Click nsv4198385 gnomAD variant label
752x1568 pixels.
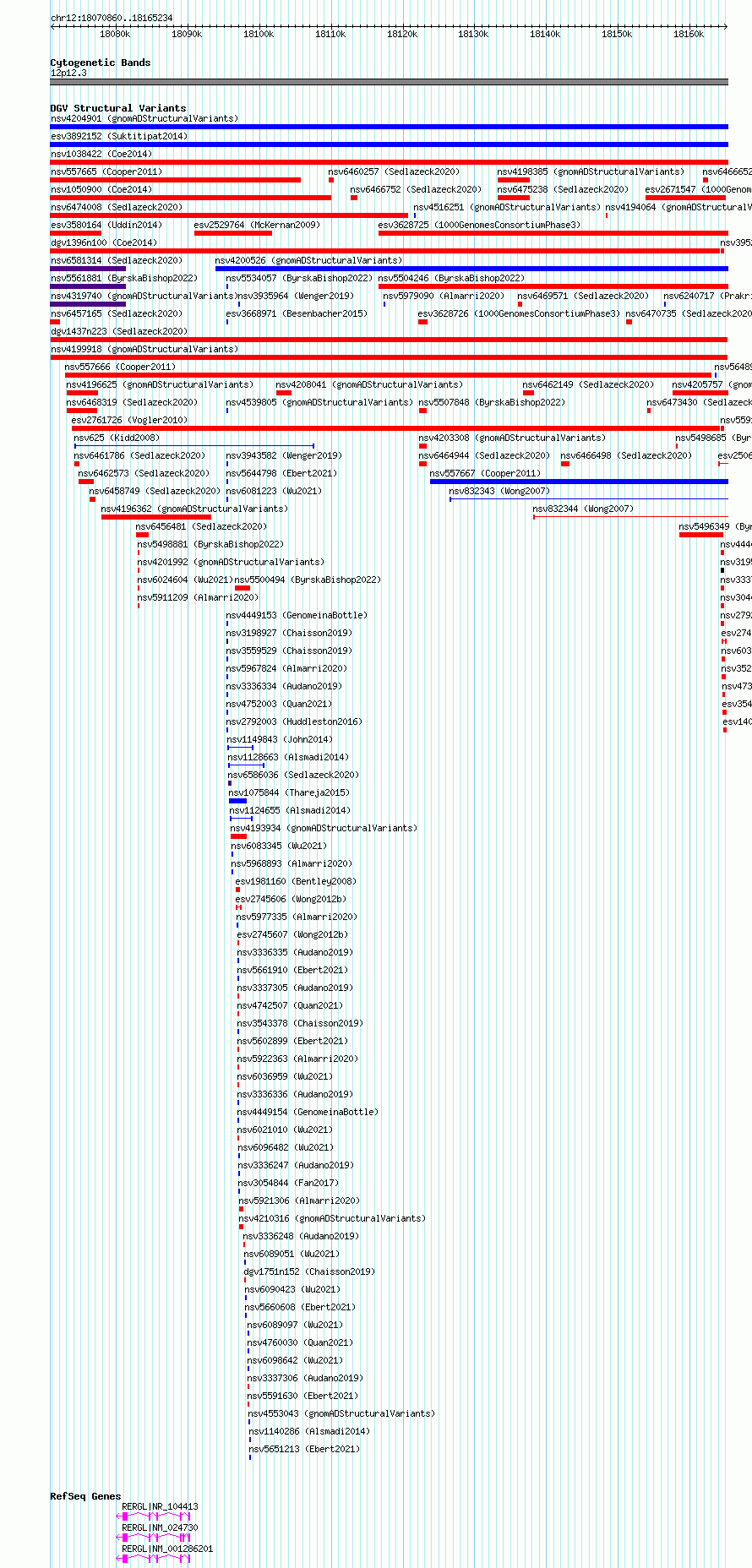(591, 171)
